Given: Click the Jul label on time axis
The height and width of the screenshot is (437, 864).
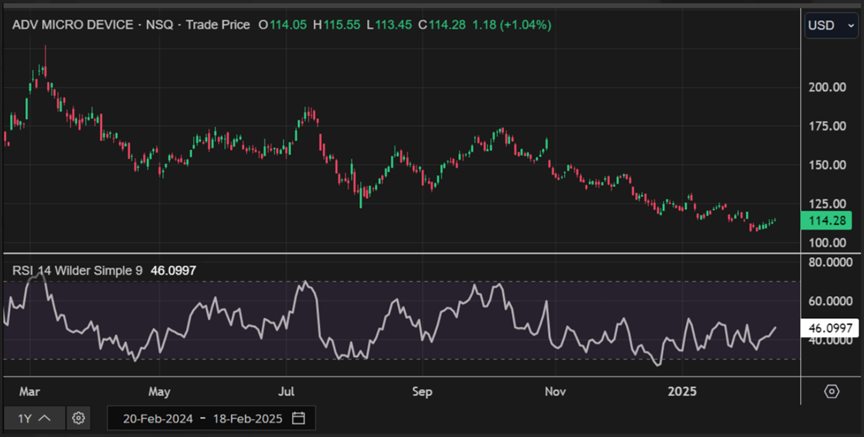Looking at the screenshot, I should click(289, 390).
